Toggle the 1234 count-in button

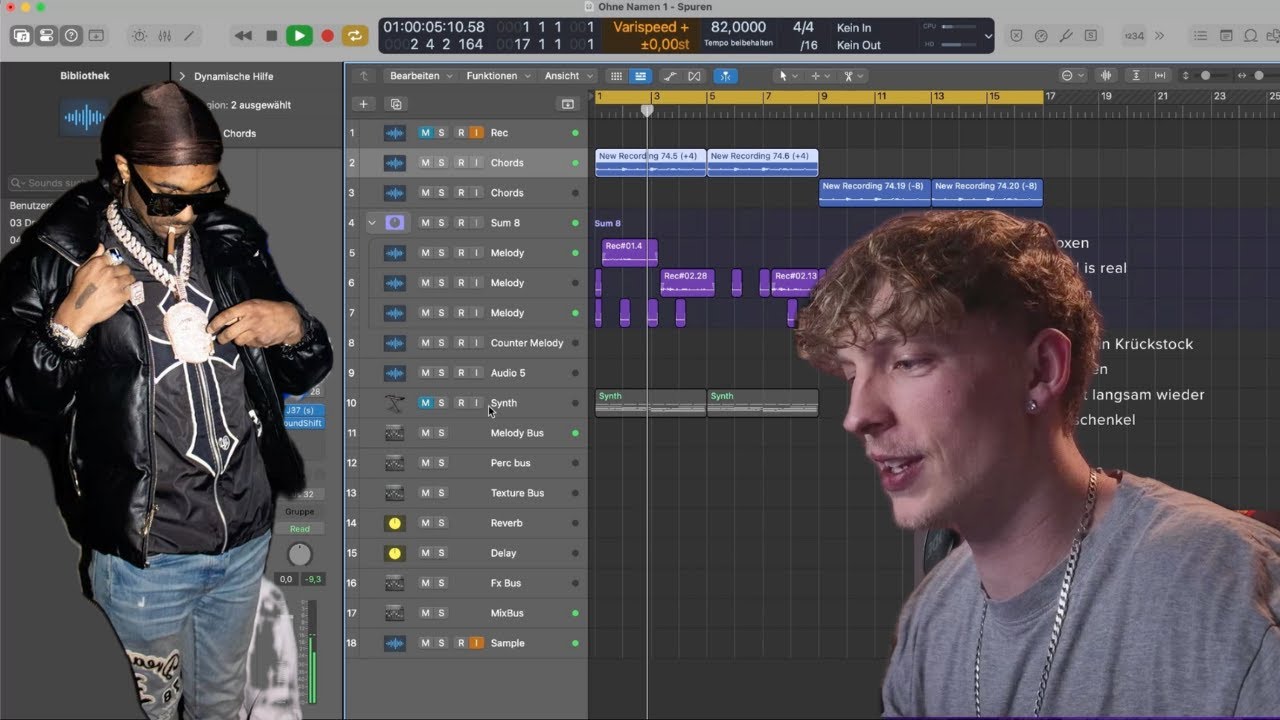point(1133,36)
